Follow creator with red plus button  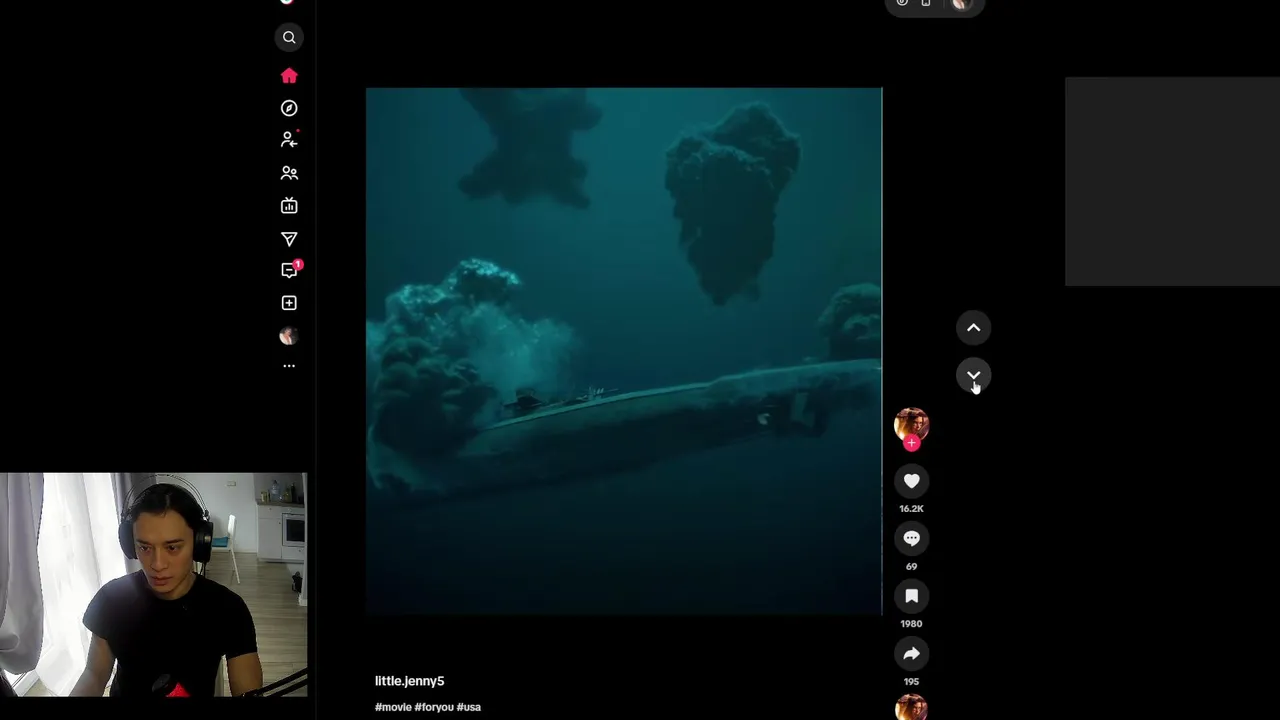click(911, 443)
